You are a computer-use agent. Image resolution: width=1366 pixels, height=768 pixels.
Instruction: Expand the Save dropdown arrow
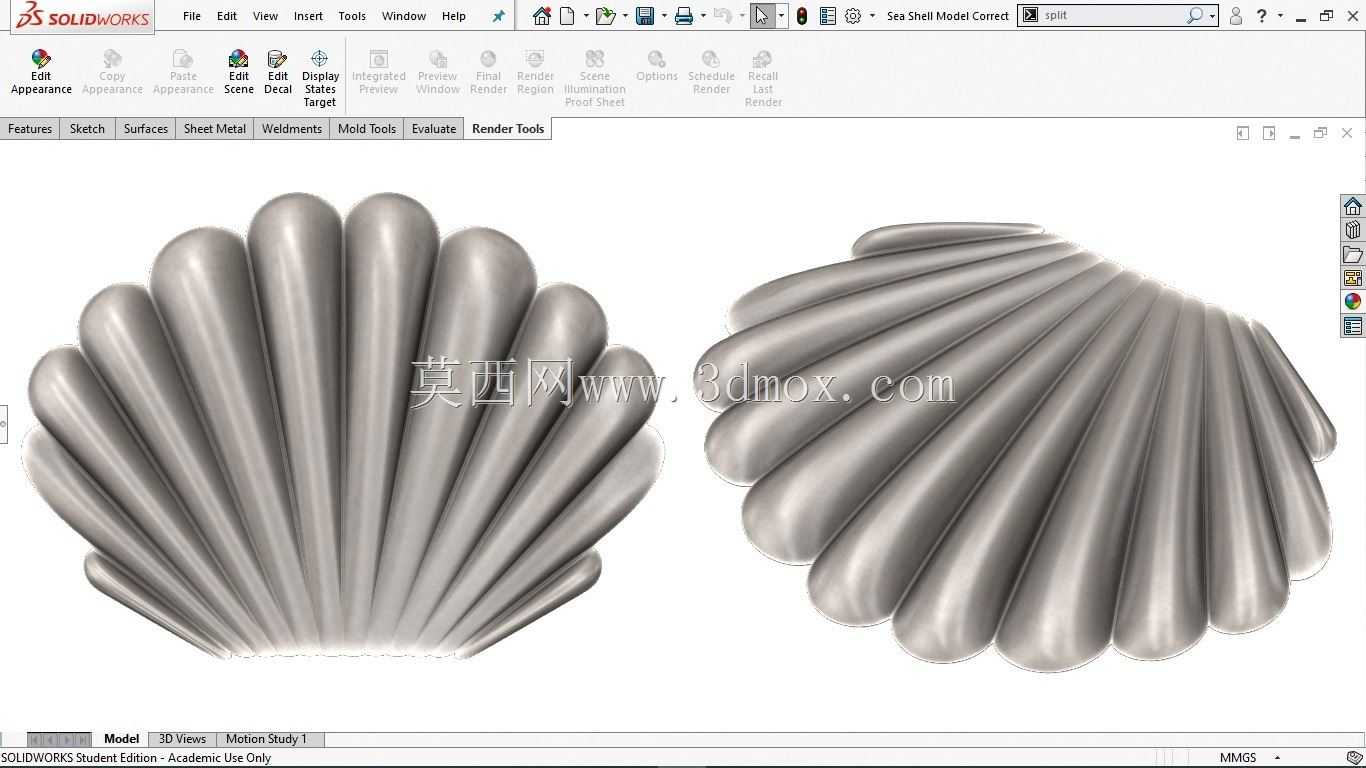[x=664, y=16]
